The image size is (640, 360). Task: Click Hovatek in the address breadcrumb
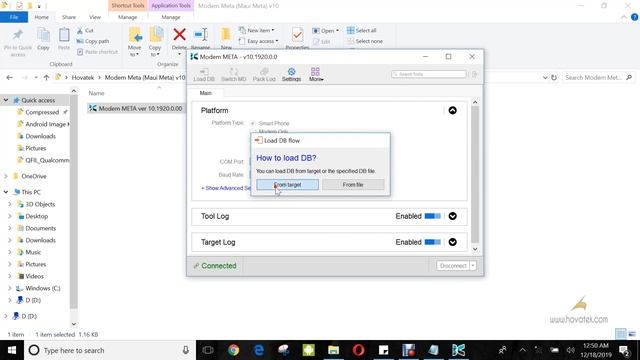pyautogui.click(x=83, y=78)
